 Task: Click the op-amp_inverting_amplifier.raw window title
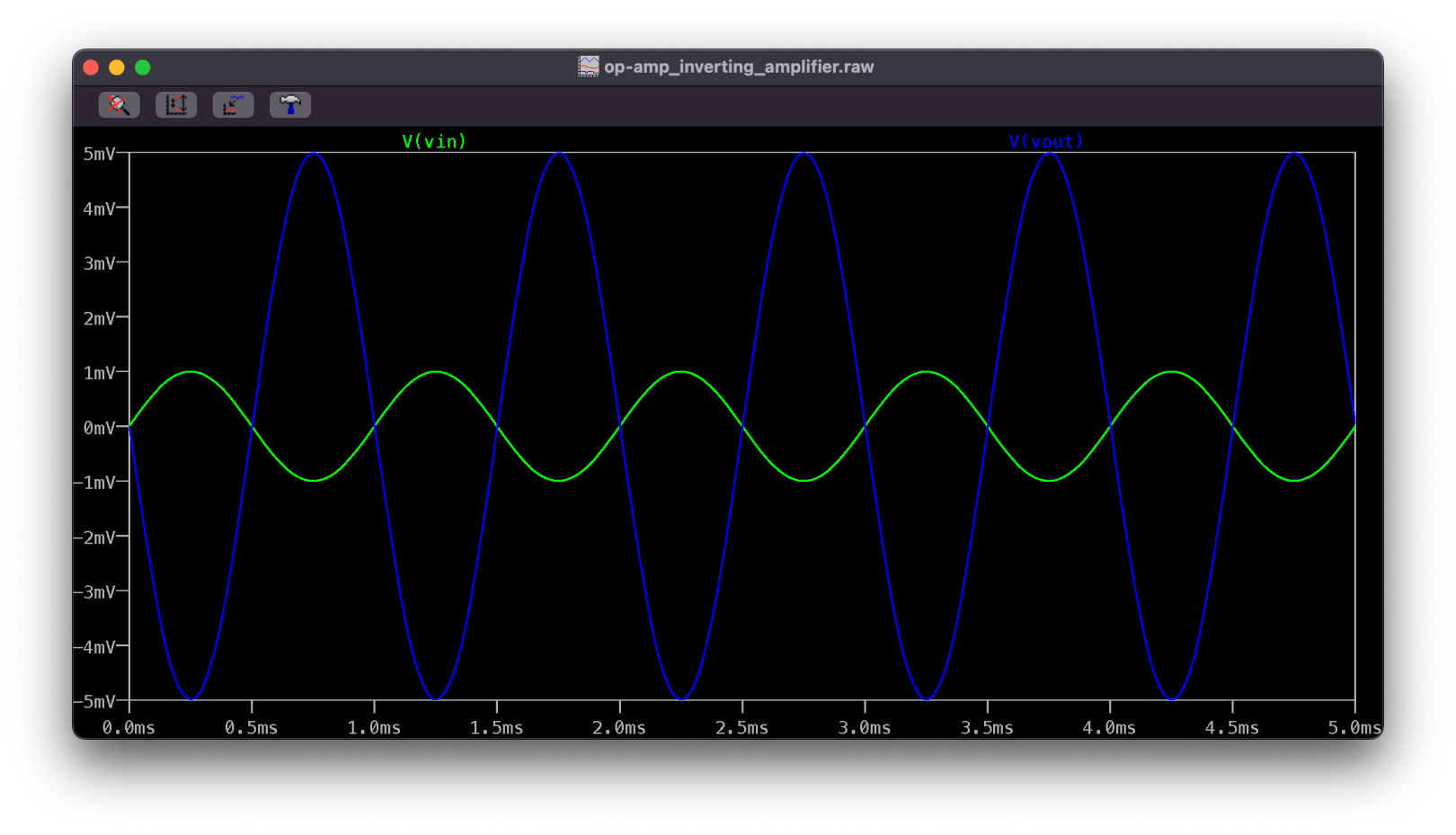click(x=739, y=67)
